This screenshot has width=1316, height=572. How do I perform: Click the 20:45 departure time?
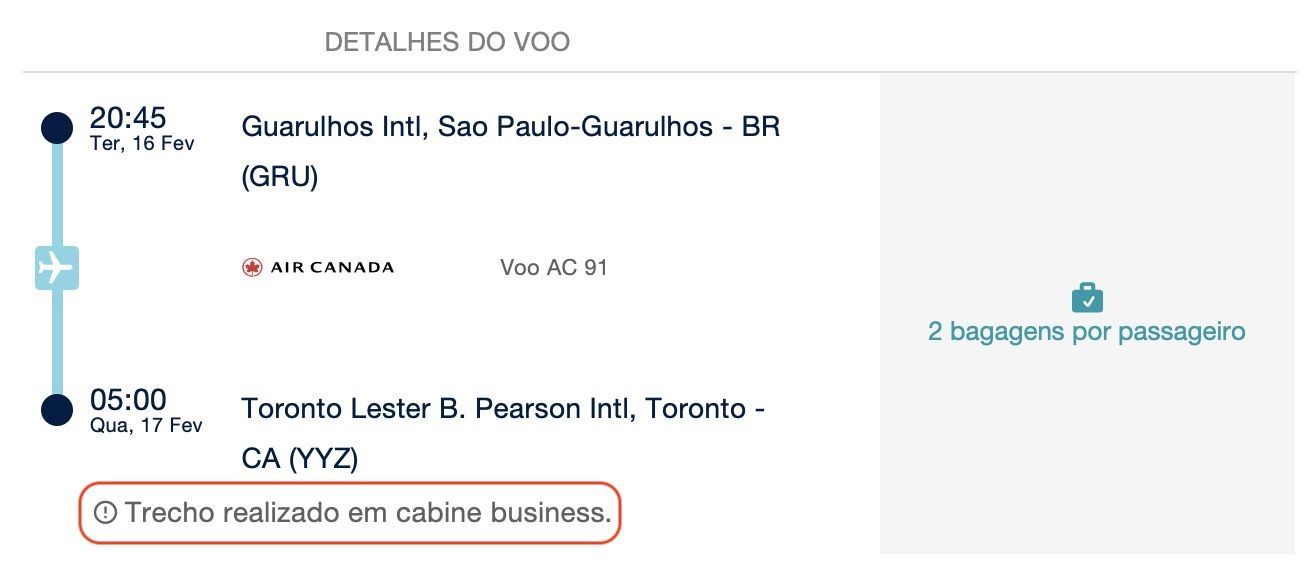(x=128, y=118)
